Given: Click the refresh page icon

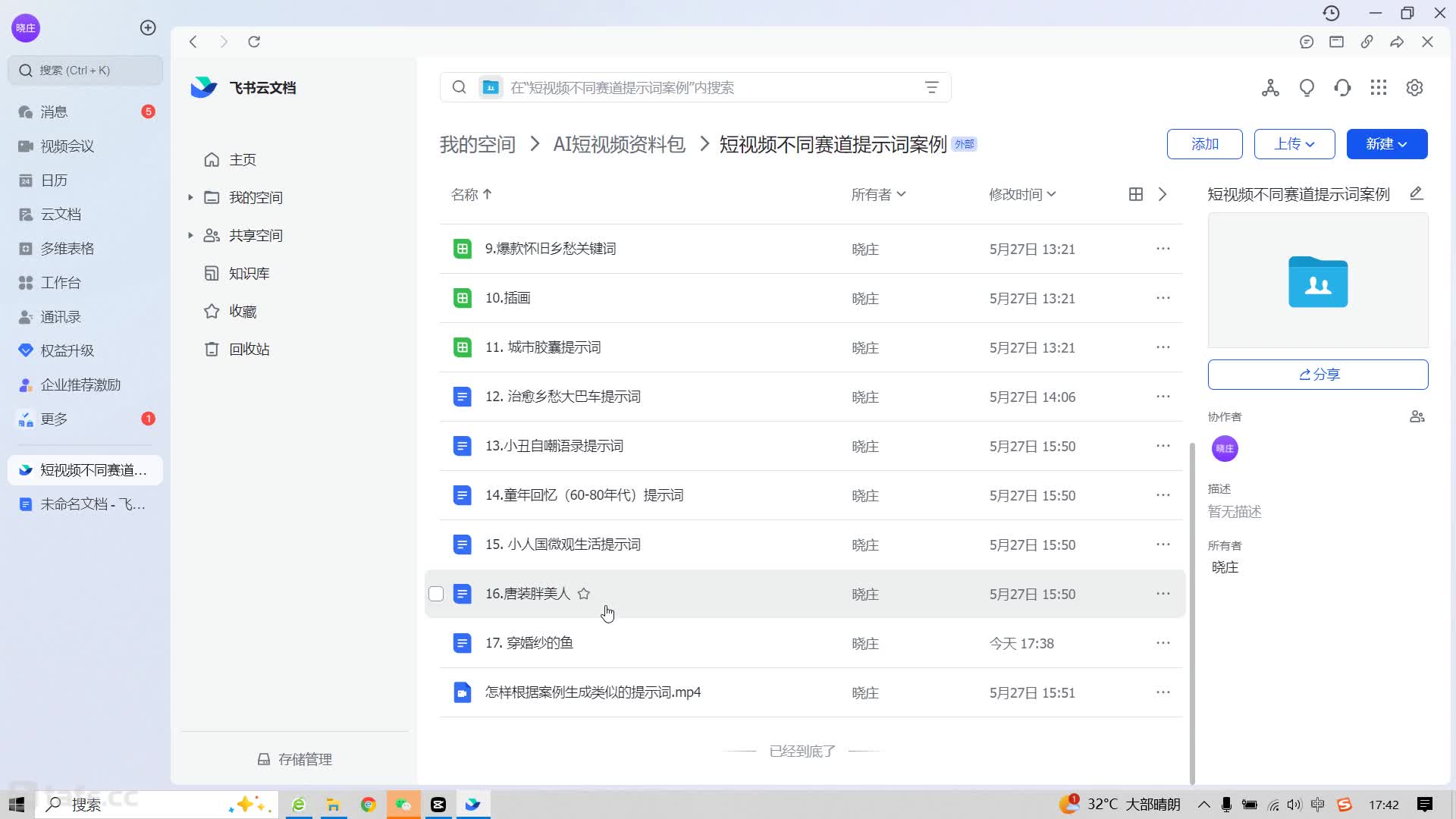Looking at the screenshot, I should click(254, 42).
